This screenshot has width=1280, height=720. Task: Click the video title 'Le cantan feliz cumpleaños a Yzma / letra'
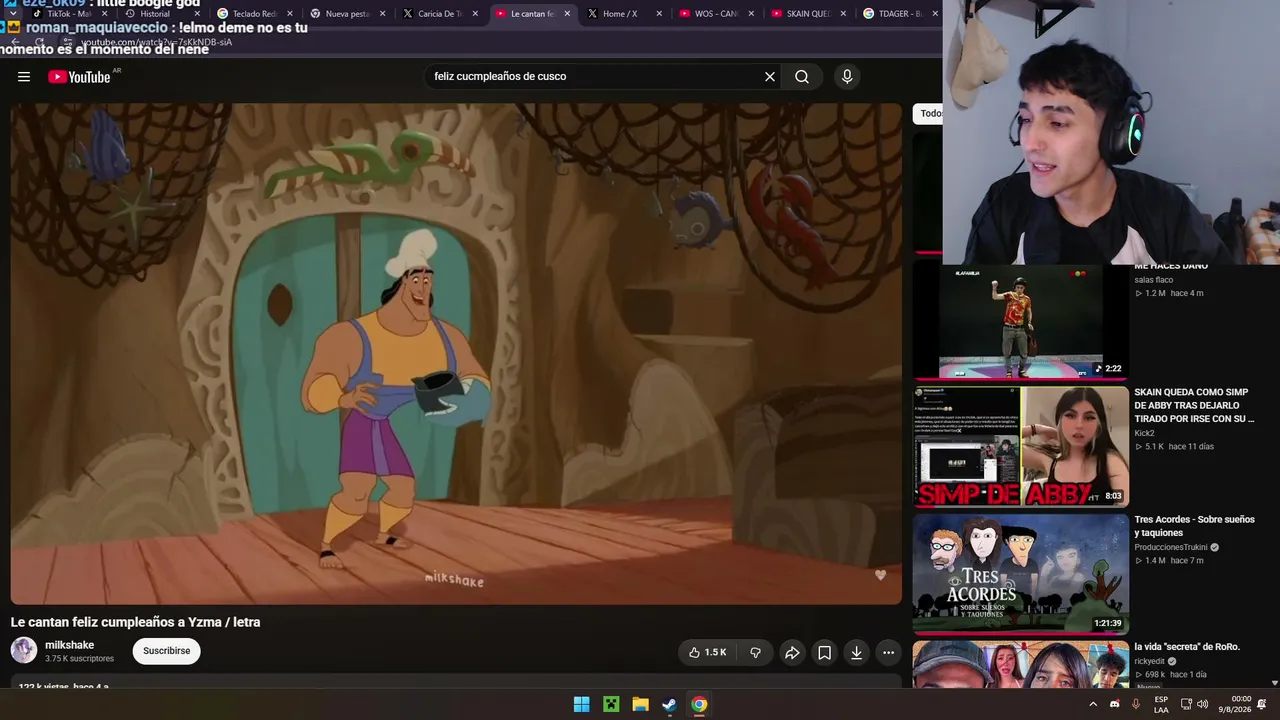coord(135,622)
